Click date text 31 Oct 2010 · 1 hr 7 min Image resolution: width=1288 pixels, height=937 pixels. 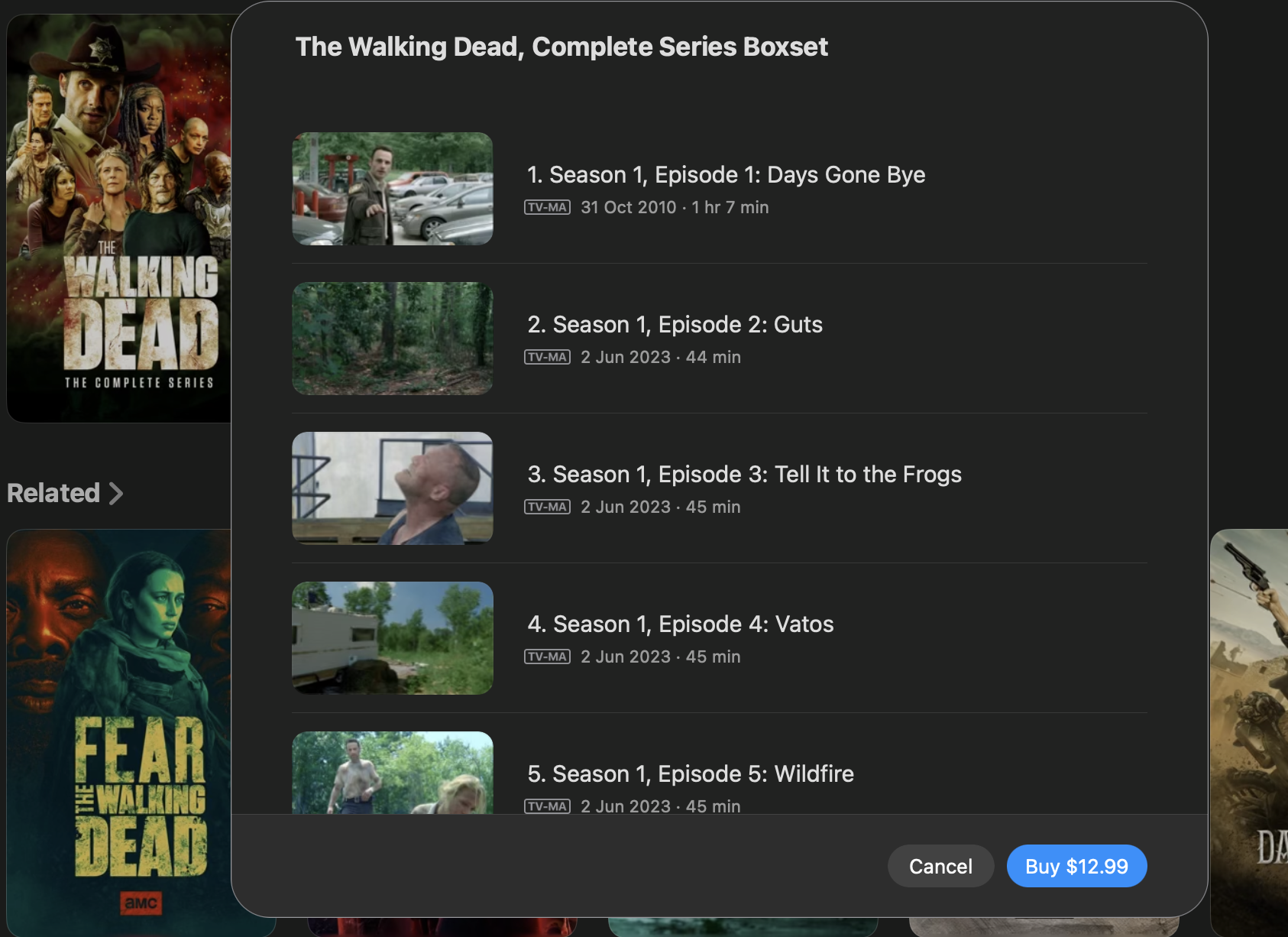(675, 207)
